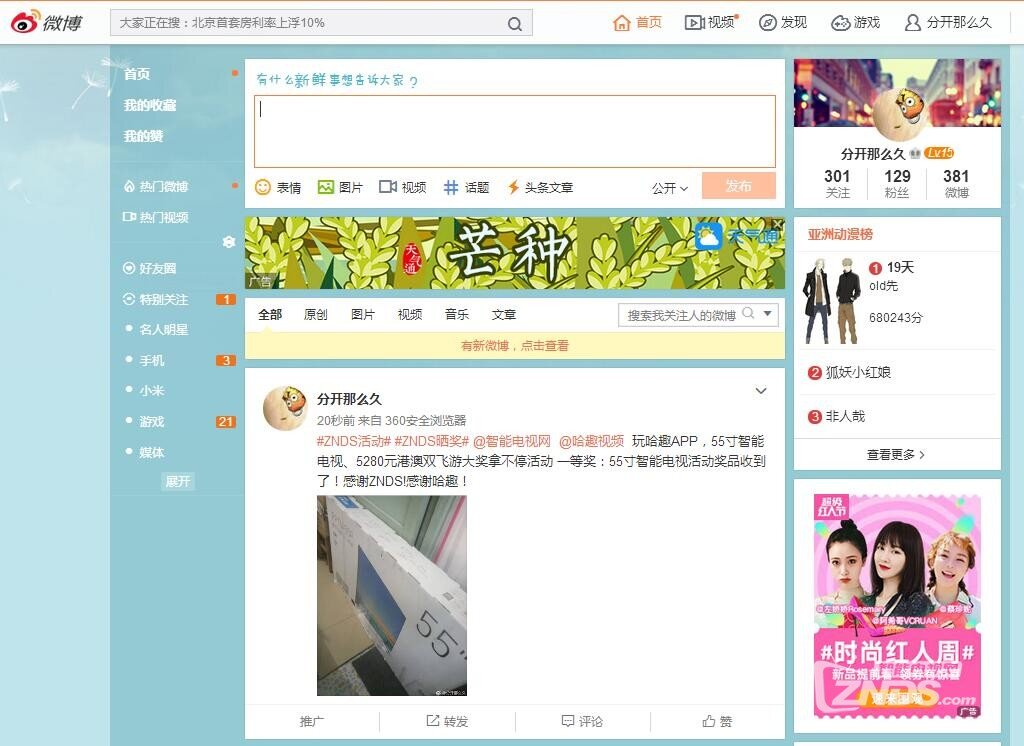Viewport: 1024px width, 746px height.
Task: Switch to the 视频 feed tab
Action: [410, 315]
